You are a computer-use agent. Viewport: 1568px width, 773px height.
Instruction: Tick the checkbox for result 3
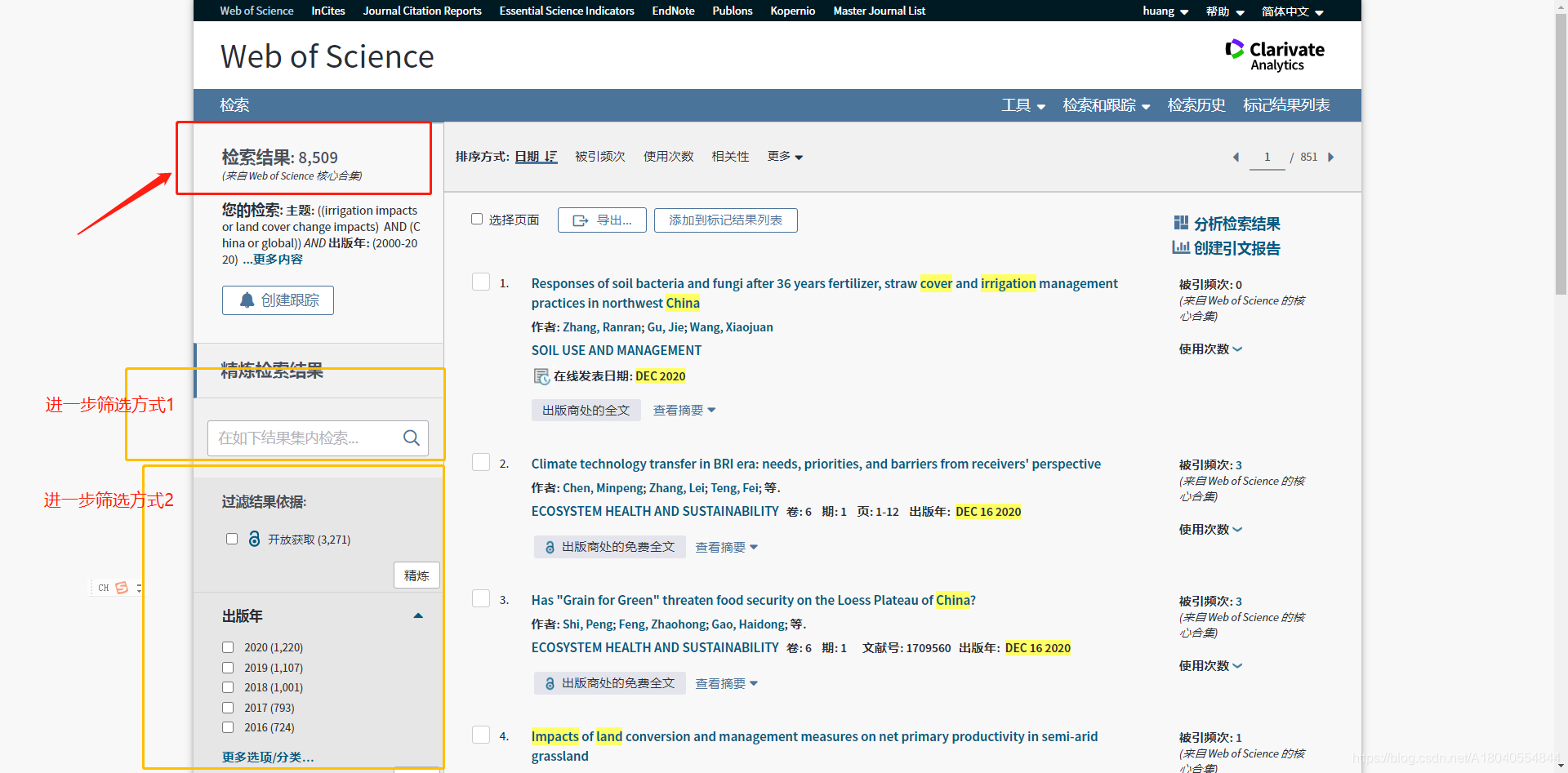481,598
